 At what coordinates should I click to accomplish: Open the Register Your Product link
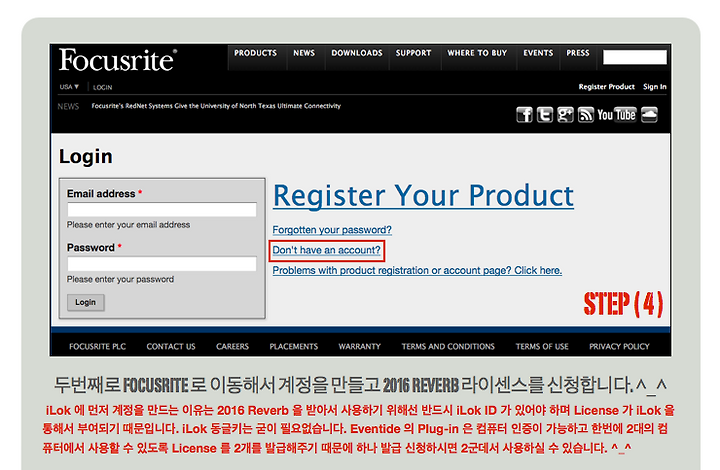pos(423,196)
